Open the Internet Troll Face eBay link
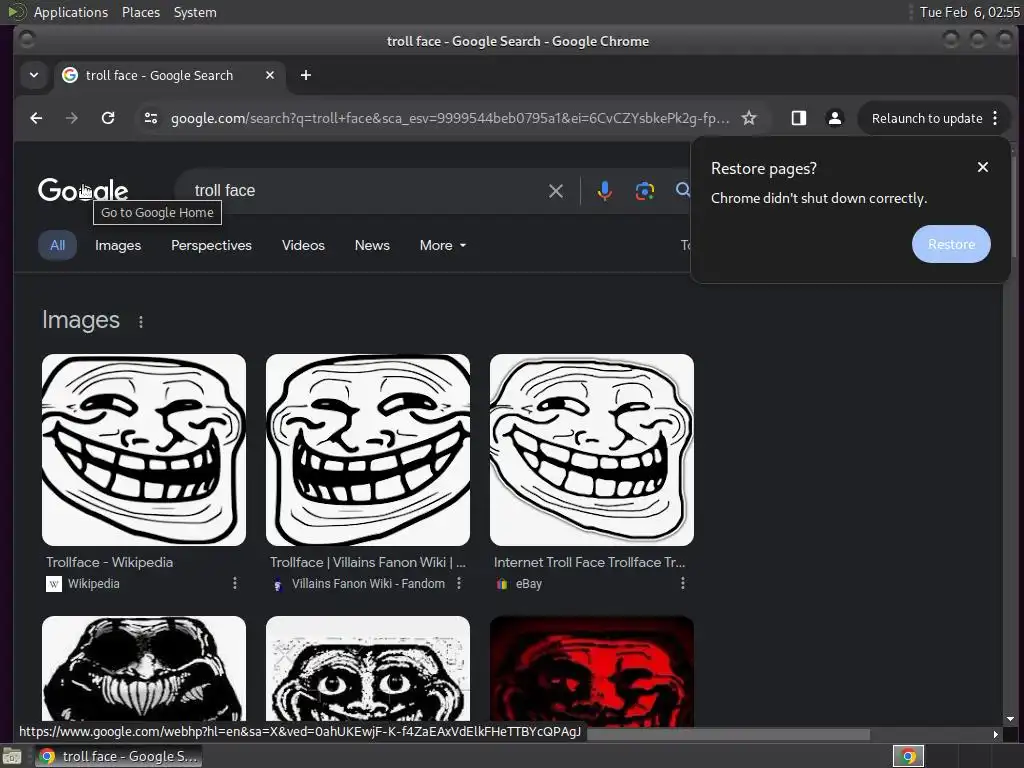 590,562
